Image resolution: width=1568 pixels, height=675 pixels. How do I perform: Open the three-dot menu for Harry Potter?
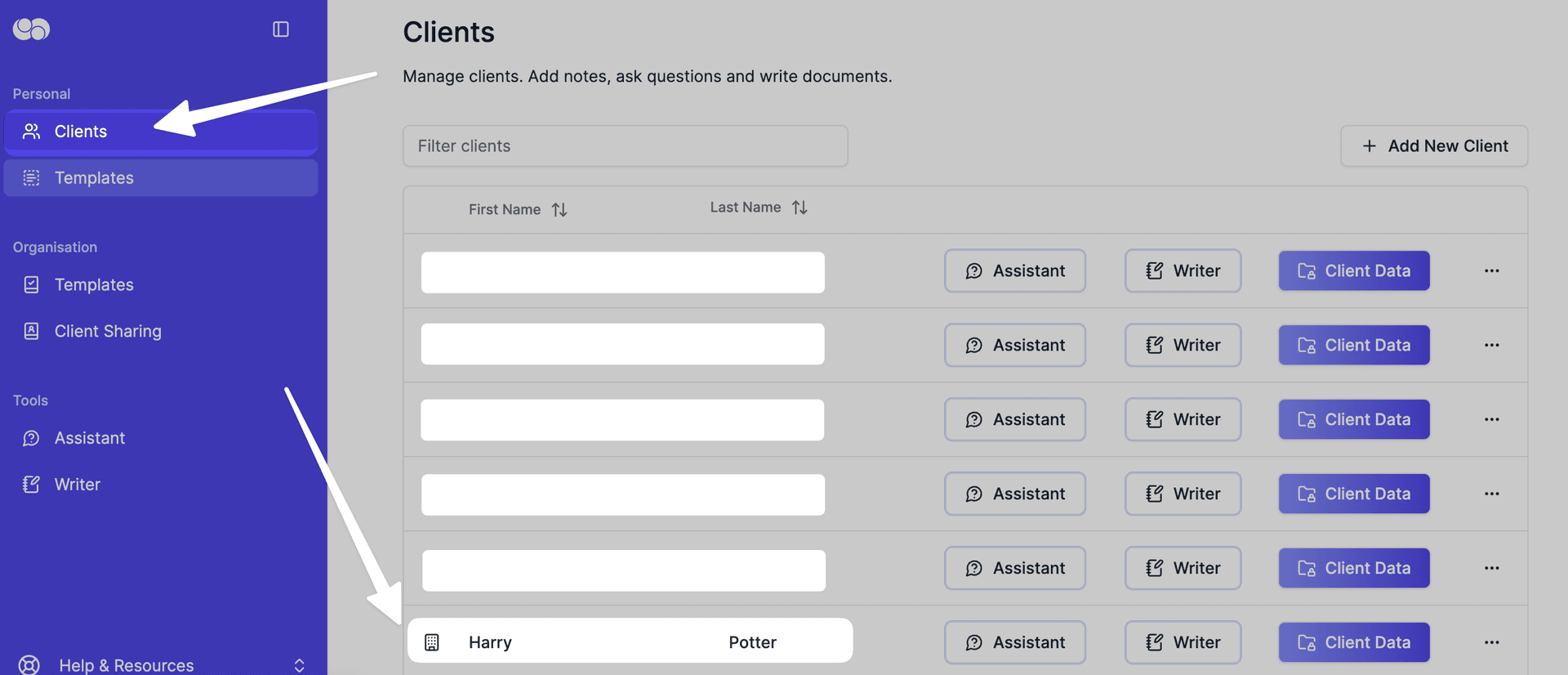tap(1492, 642)
